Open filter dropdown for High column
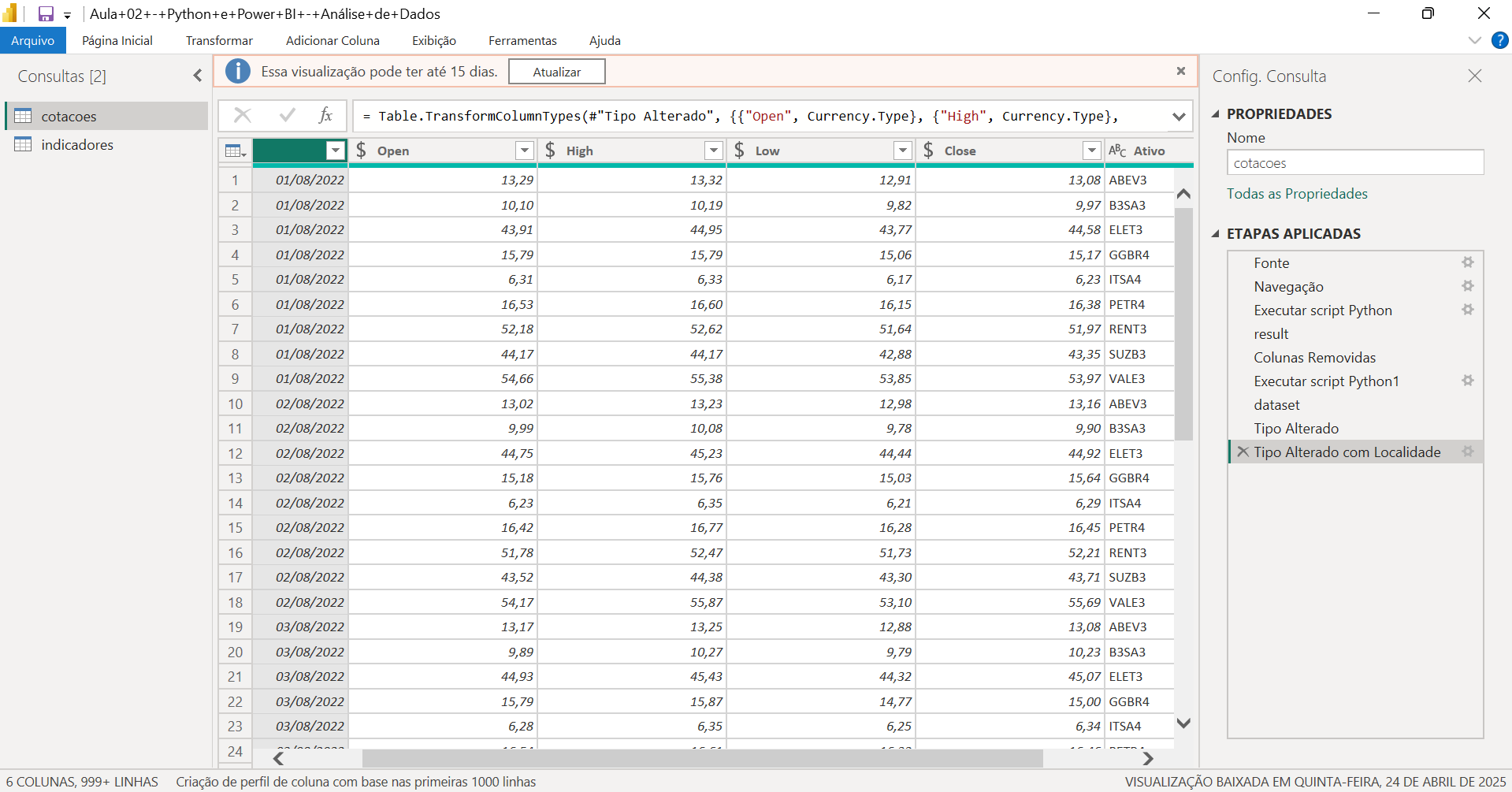The image size is (1512, 792). click(x=714, y=151)
